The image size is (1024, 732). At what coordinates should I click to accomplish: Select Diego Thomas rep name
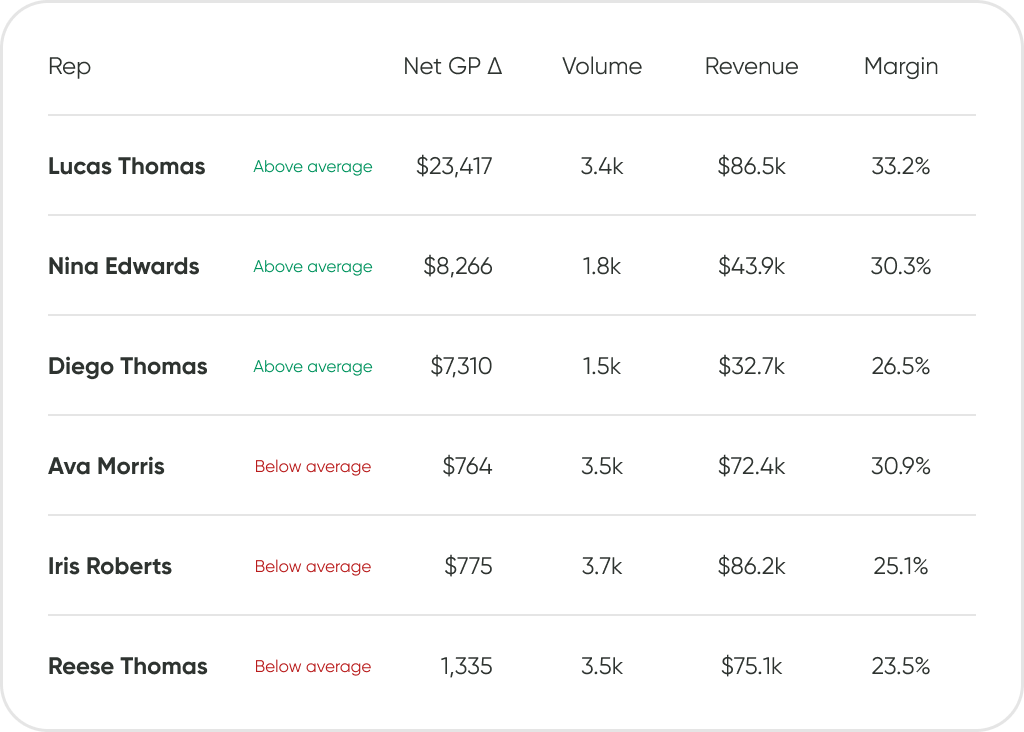pyautogui.click(x=127, y=367)
